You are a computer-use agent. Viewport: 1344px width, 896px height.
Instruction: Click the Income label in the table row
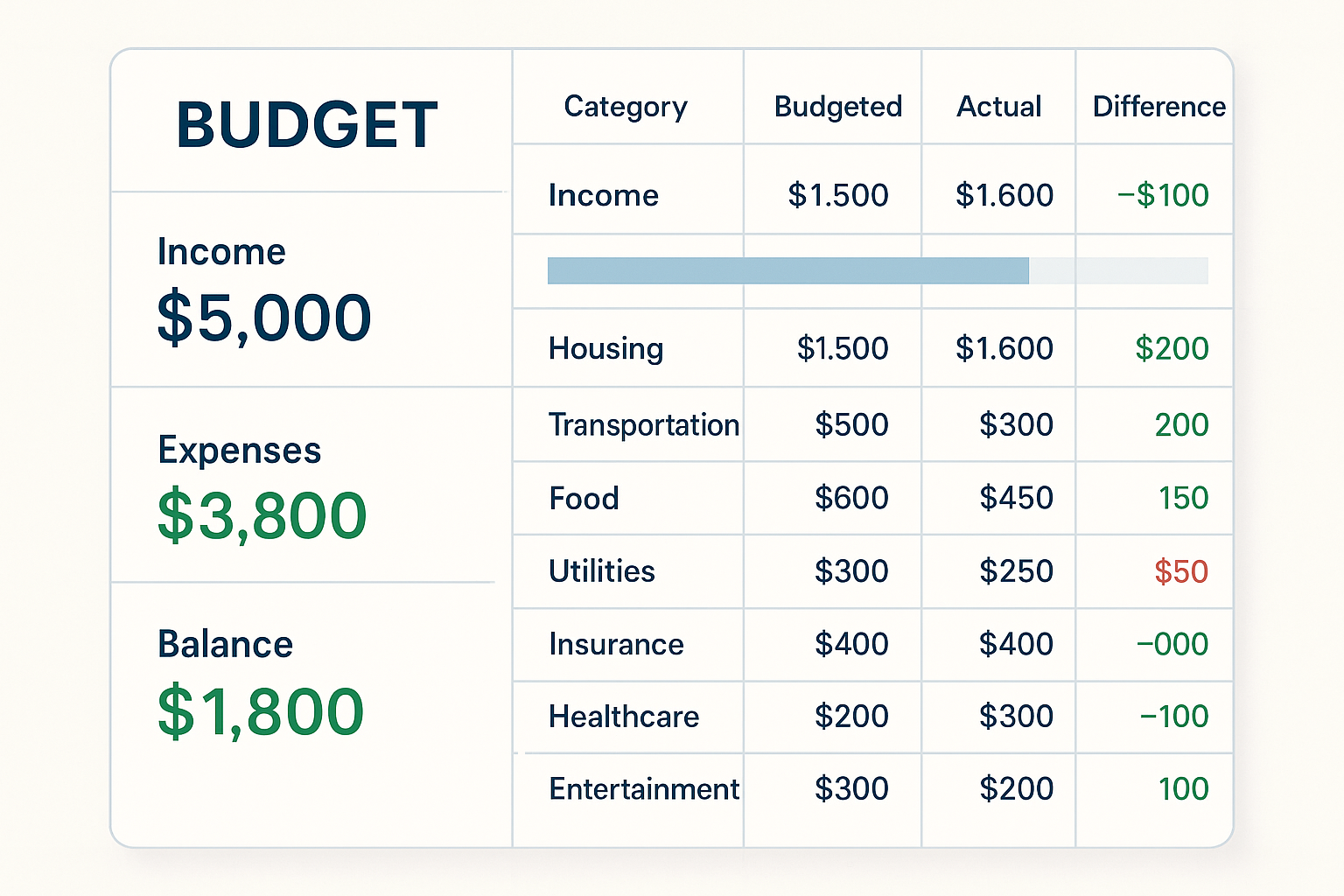pyautogui.click(x=603, y=195)
